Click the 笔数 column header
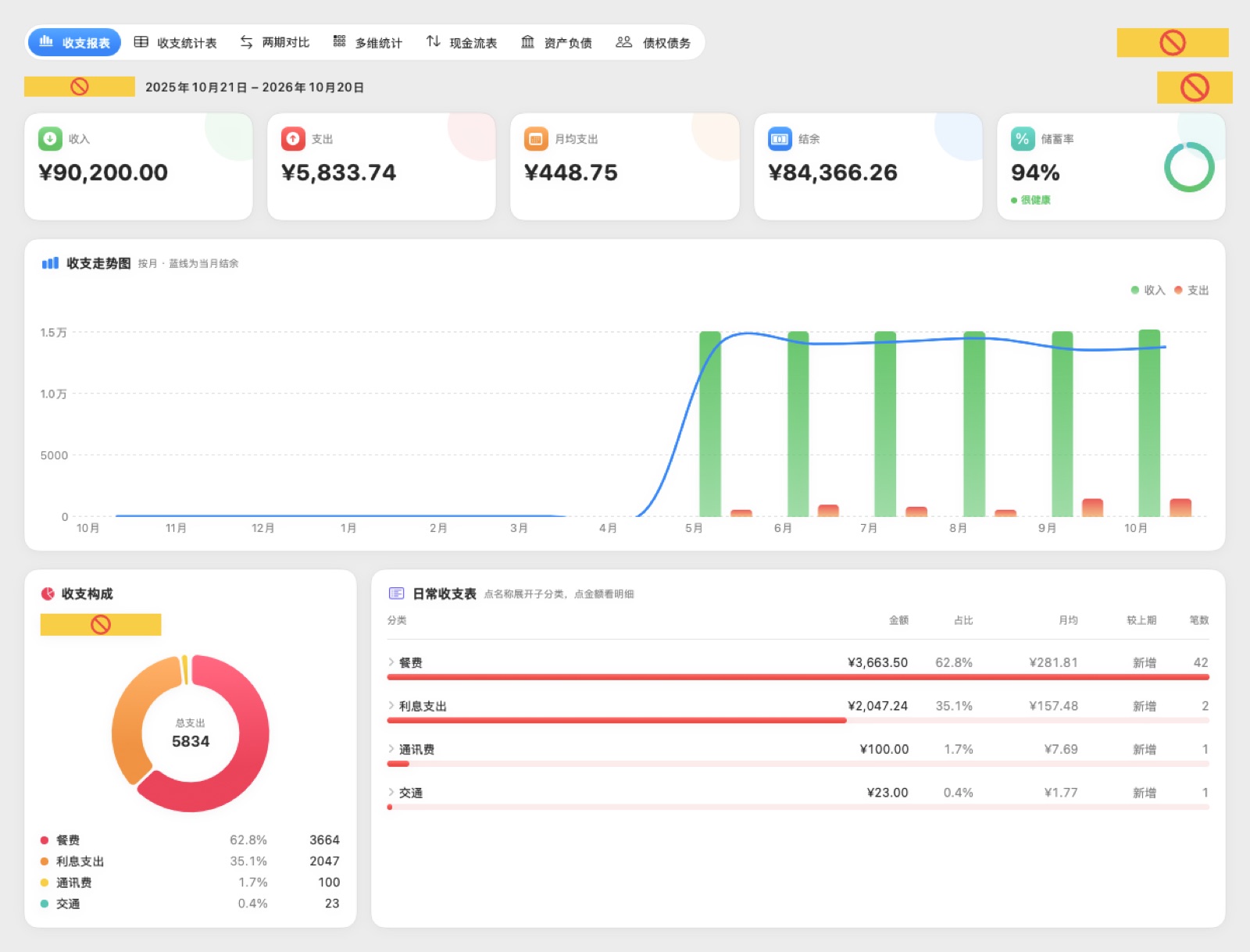Screen dimensions: 1250x952 pyautogui.click(x=1199, y=620)
